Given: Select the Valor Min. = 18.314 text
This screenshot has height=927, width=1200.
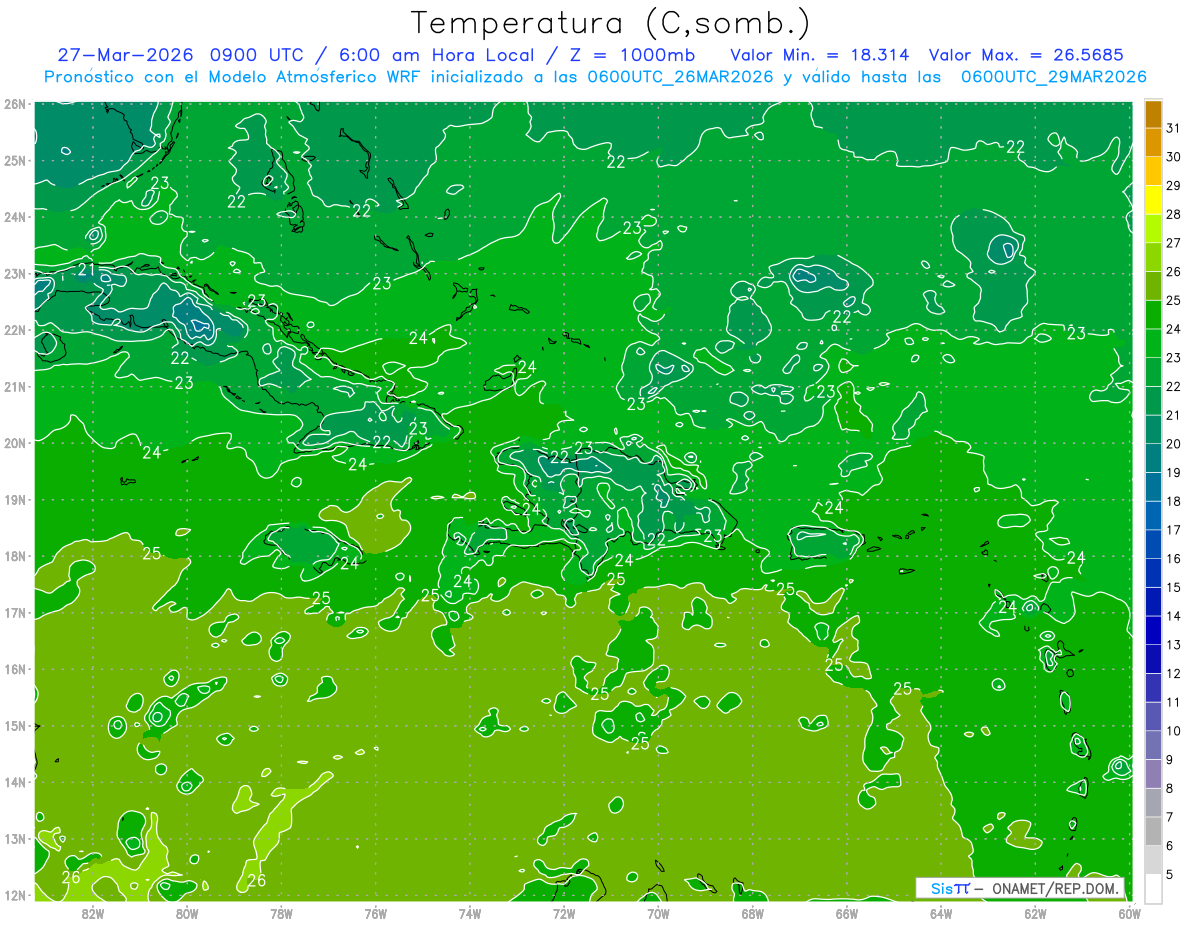Looking at the screenshot, I should point(820,55).
